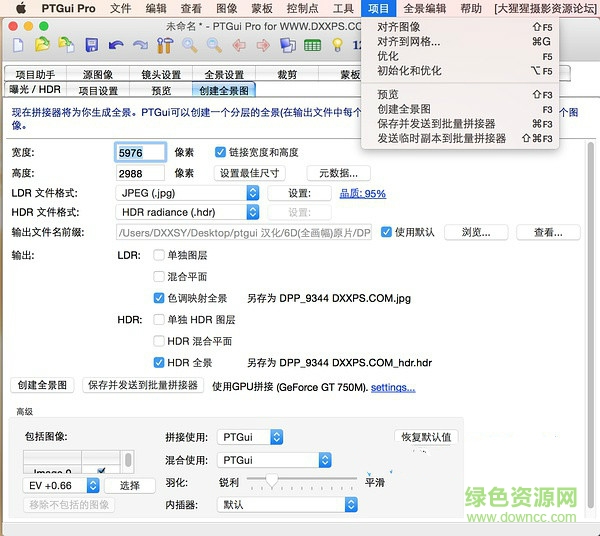600x536 pixels.
Task: Switch to the 源图像 tab
Action: tap(98, 74)
